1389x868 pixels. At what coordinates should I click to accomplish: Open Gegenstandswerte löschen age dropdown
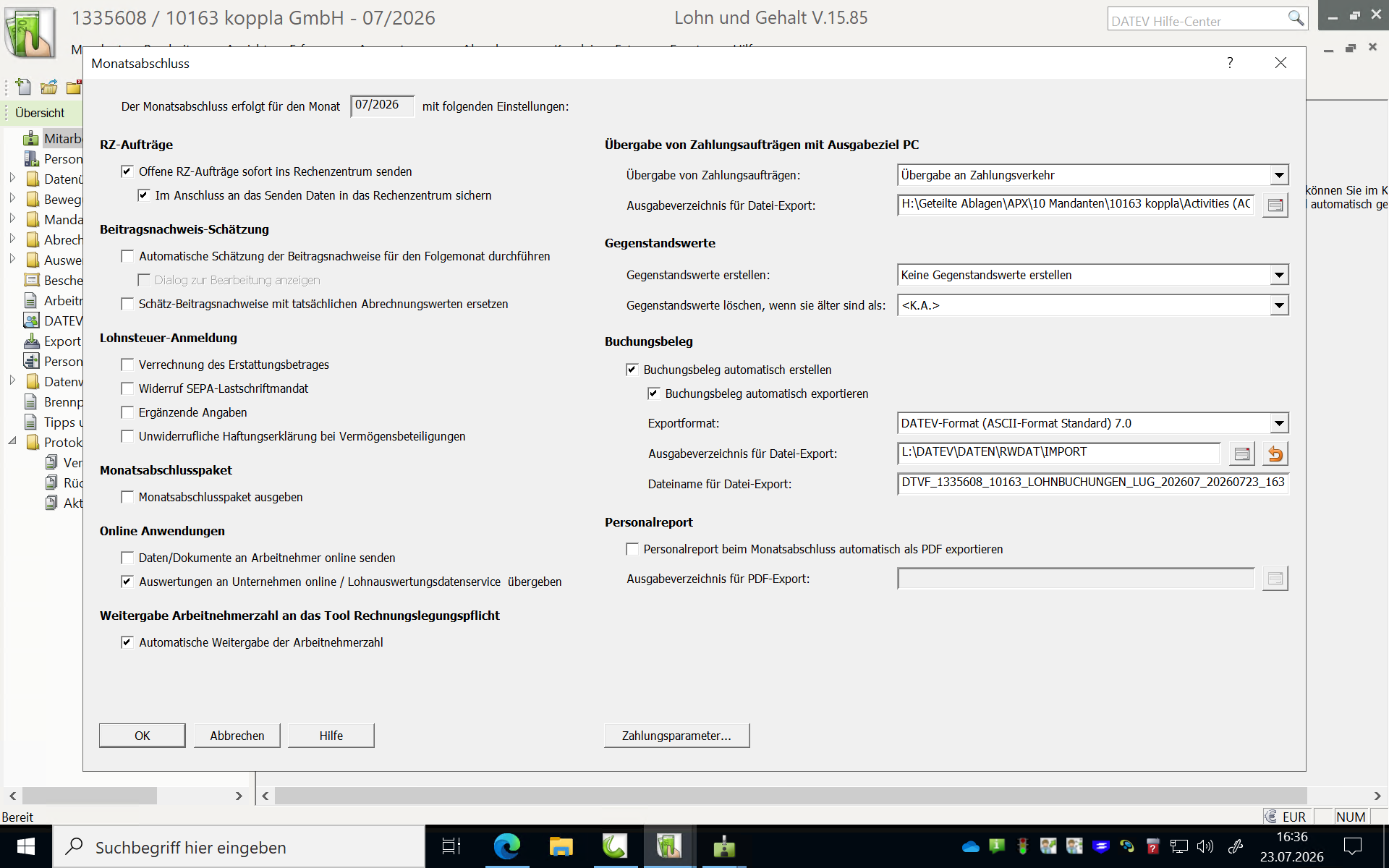click(1279, 305)
